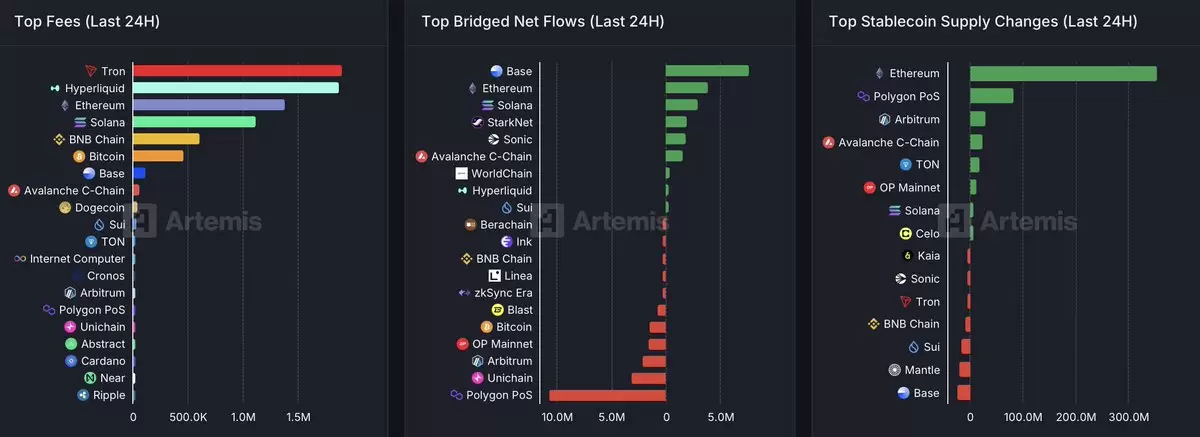The height and width of the screenshot is (437, 1200).
Task: Click the Top Fees (Last 24H) title
Action: pos(87,21)
